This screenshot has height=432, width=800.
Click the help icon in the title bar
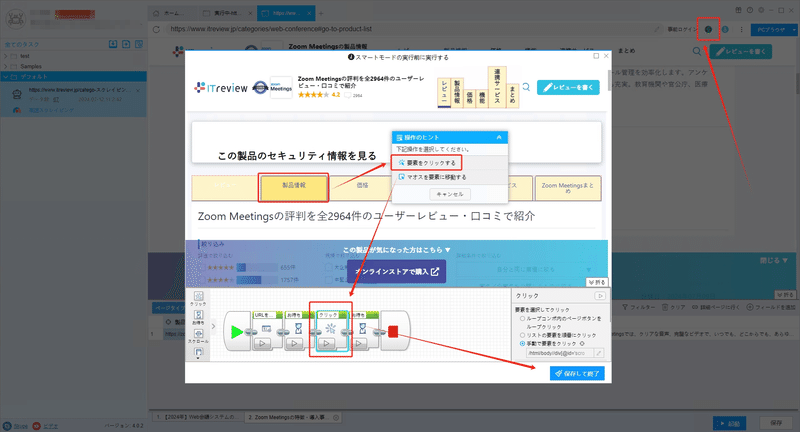coord(749,10)
